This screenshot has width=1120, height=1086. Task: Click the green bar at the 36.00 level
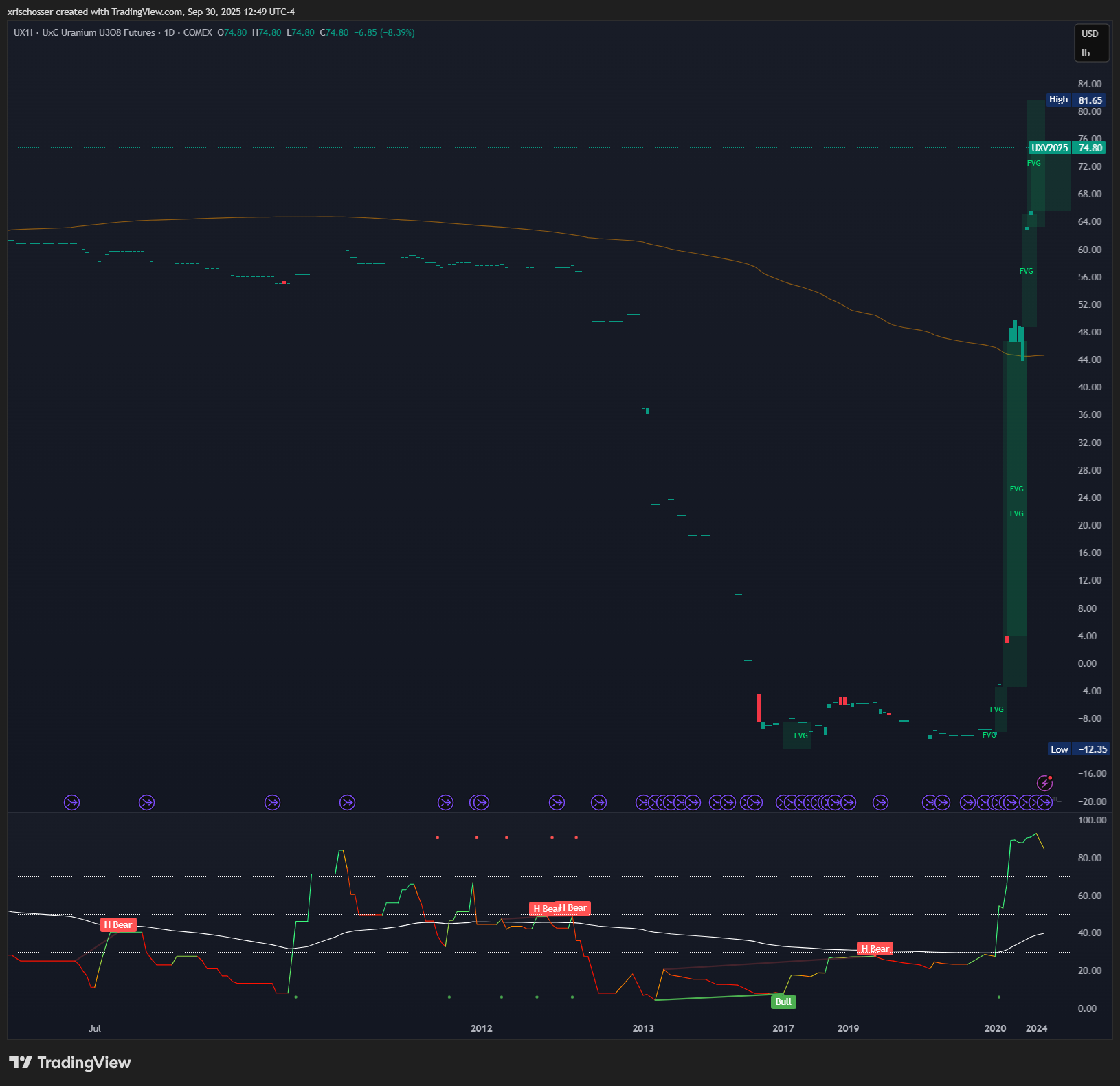[647, 410]
